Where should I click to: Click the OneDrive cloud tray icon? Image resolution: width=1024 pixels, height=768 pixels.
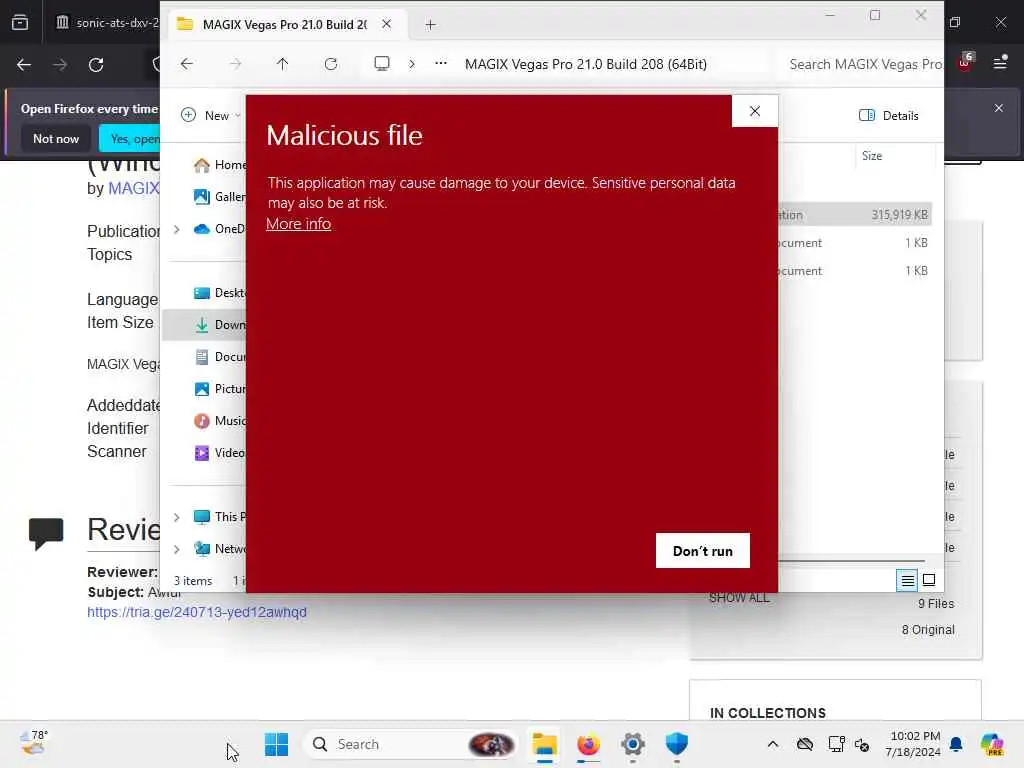pyautogui.click(x=805, y=744)
